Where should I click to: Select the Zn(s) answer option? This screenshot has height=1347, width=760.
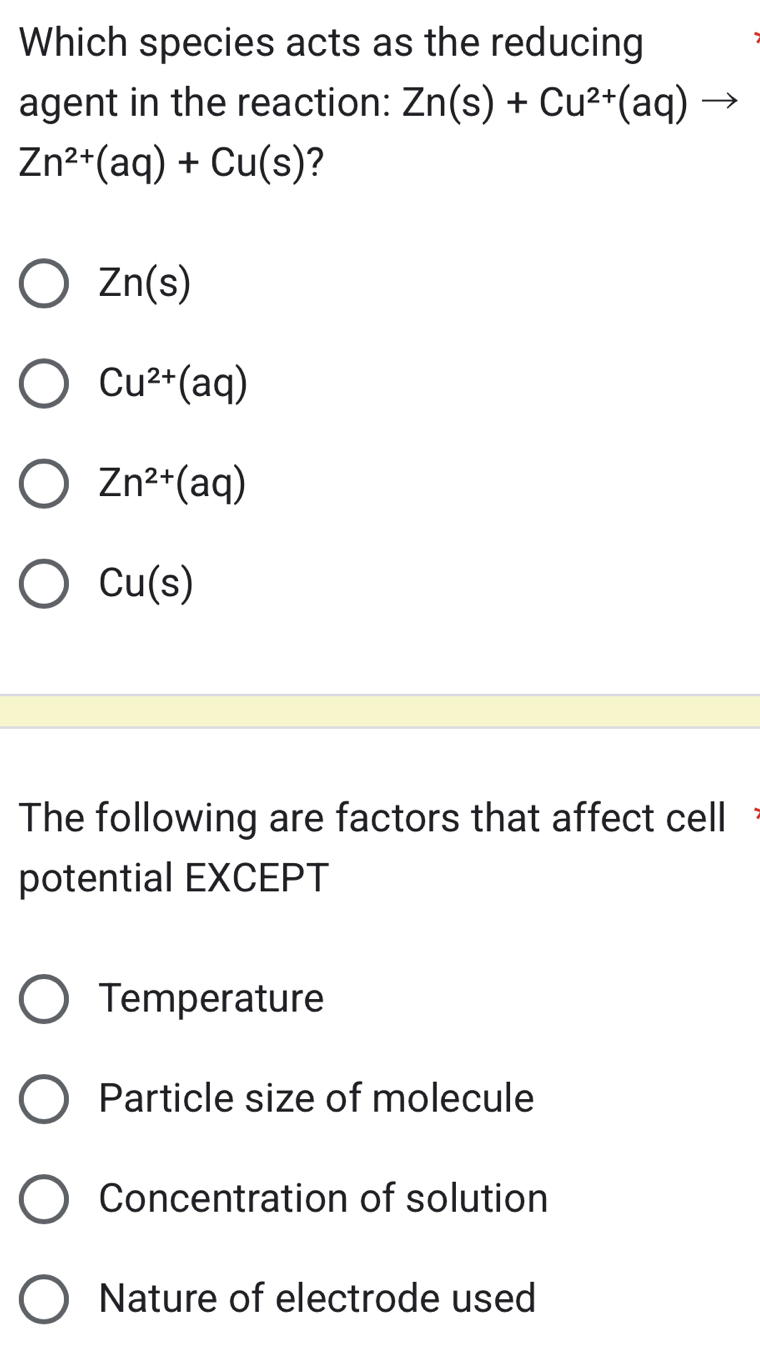click(42, 284)
